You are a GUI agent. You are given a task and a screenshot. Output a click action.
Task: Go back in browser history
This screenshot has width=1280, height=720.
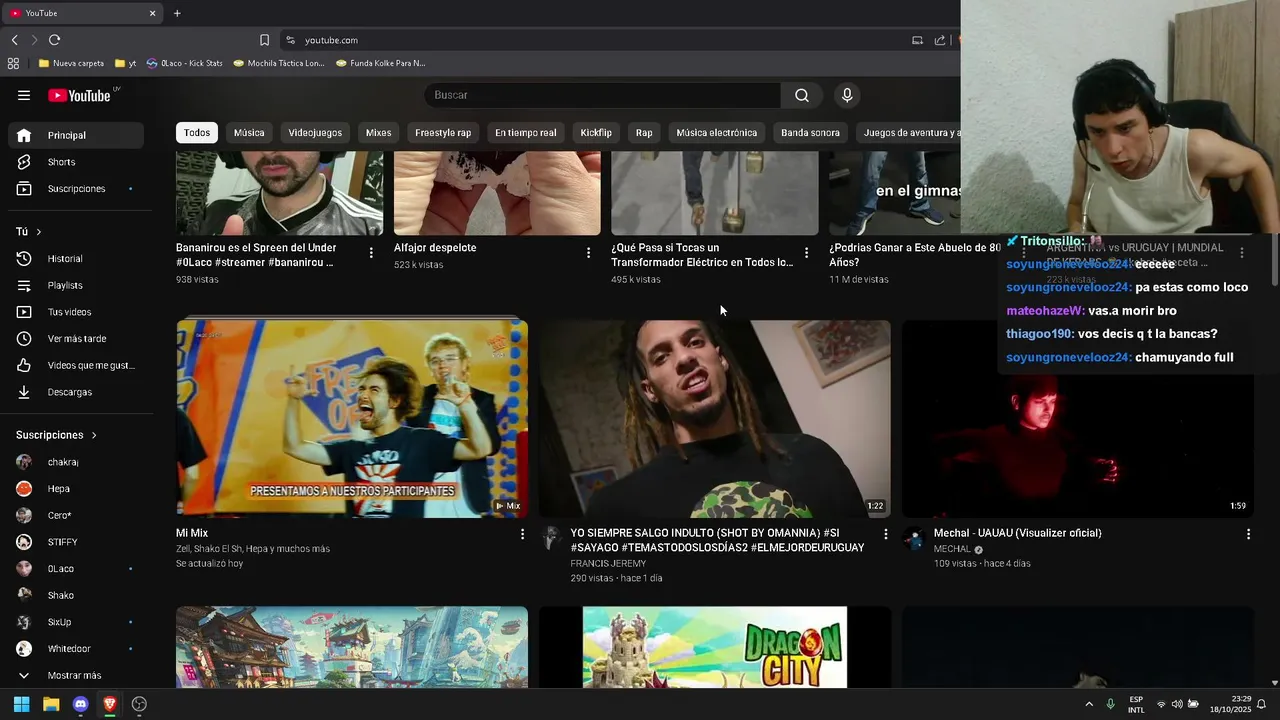(x=14, y=40)
